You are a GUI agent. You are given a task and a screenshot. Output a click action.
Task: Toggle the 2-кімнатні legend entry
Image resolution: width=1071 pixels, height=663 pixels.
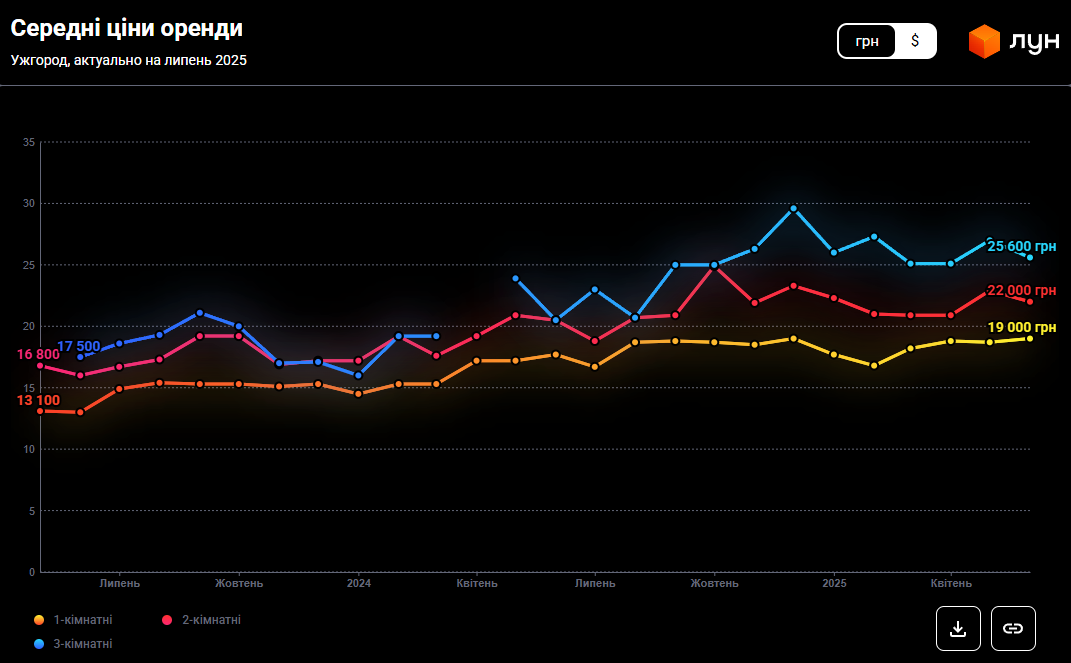coord(210,620)
